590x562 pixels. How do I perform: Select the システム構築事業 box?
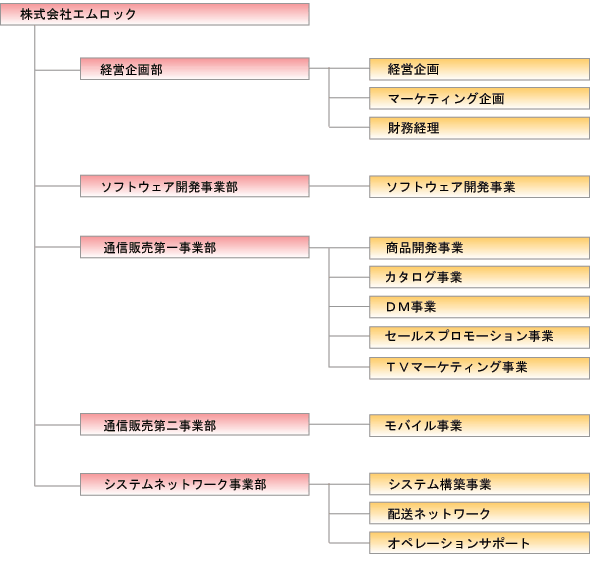(x=479, y=484)
